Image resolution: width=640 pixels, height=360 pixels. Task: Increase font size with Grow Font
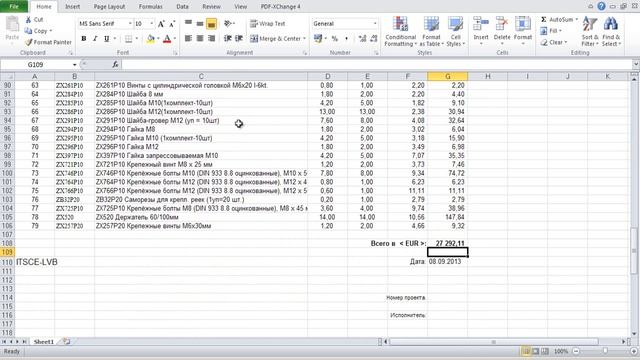pyautogui.click(x=161, y=24)
